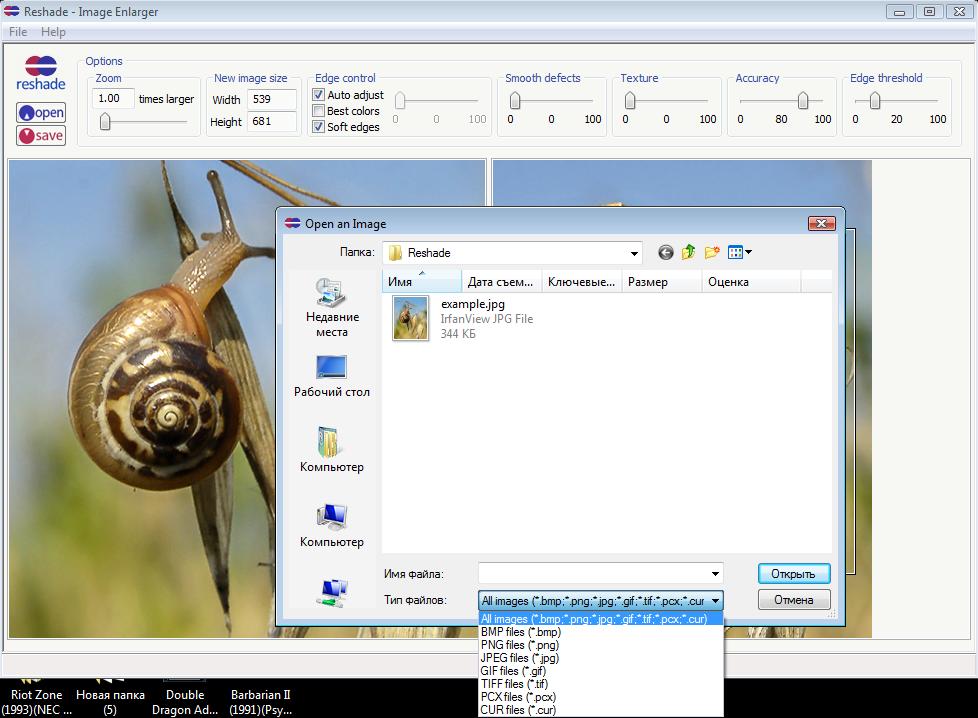The width and height of the screenshot is (978, 718).
Task: Select the example.jpg file thumbnail
Action: pyautogui.click(x=411, y=318)
